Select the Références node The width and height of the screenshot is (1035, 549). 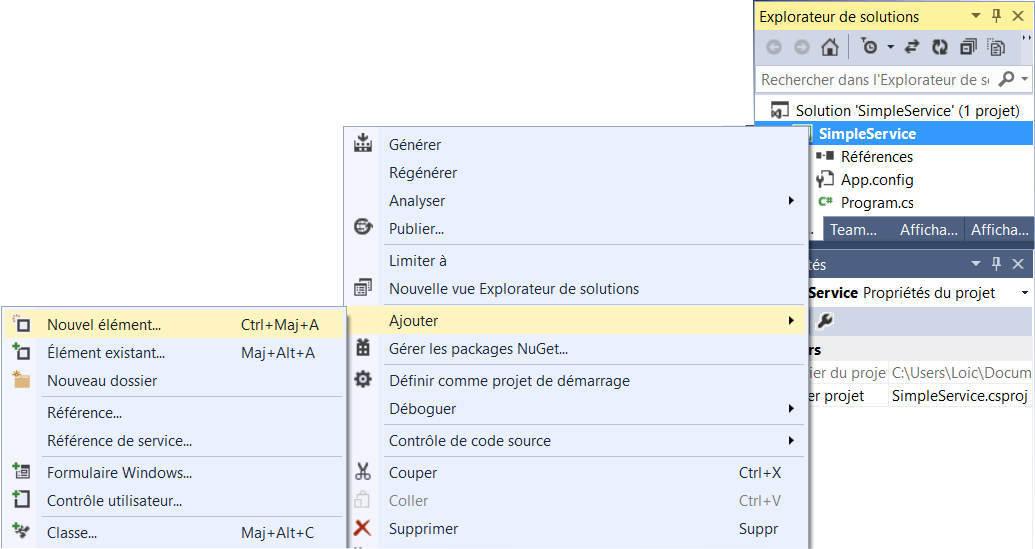876,157
